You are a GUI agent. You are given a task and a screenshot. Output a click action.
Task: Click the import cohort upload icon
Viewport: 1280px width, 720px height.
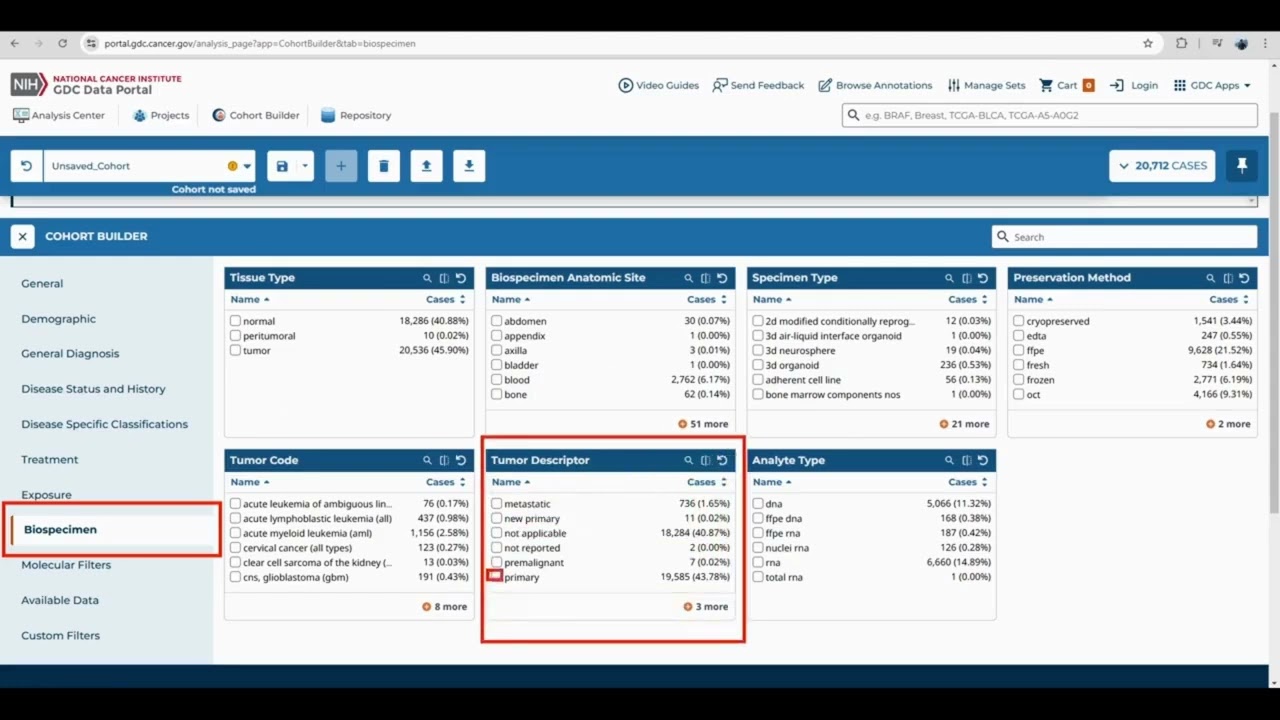point(426,166)
